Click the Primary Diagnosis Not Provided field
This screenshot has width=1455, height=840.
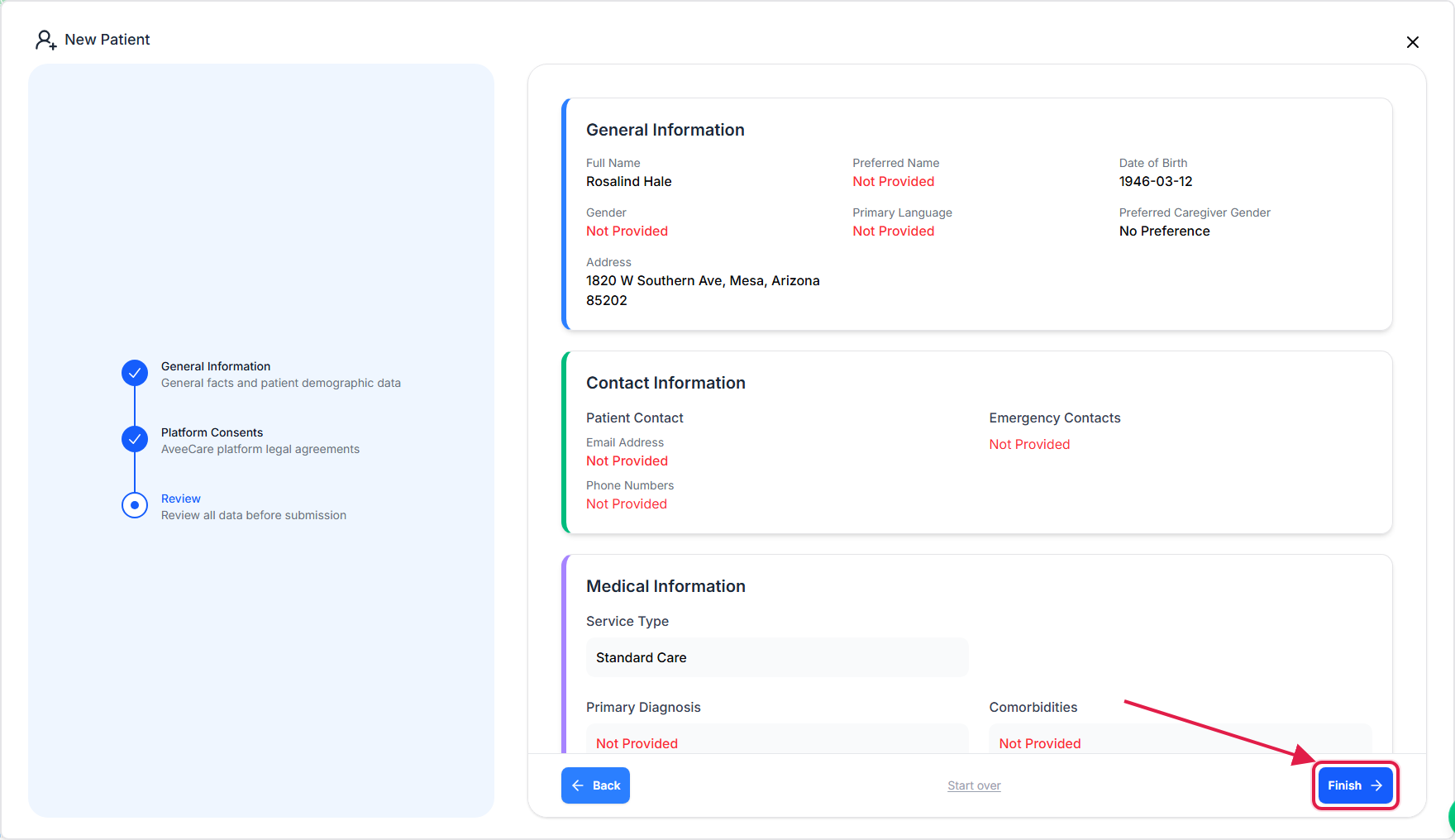[777, 741]
